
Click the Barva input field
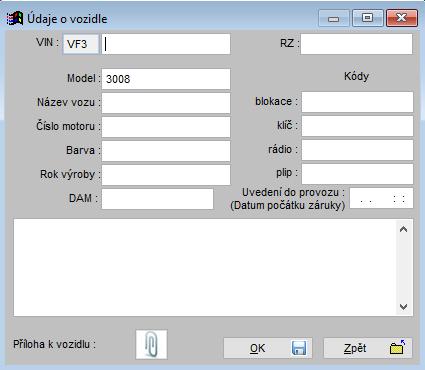pos(166,151)
